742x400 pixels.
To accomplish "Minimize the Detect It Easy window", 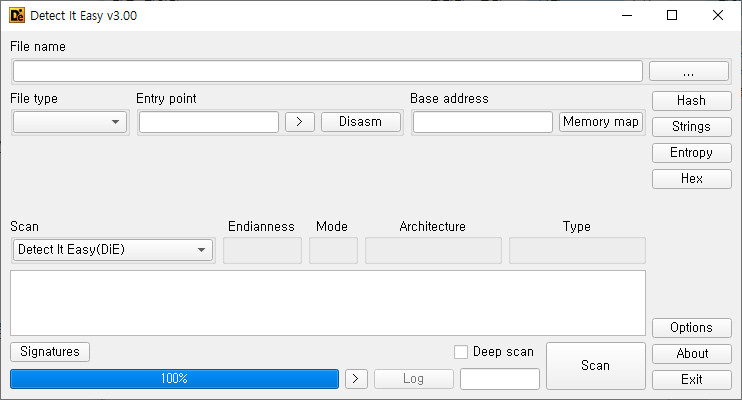I will (x=627, y=16).
